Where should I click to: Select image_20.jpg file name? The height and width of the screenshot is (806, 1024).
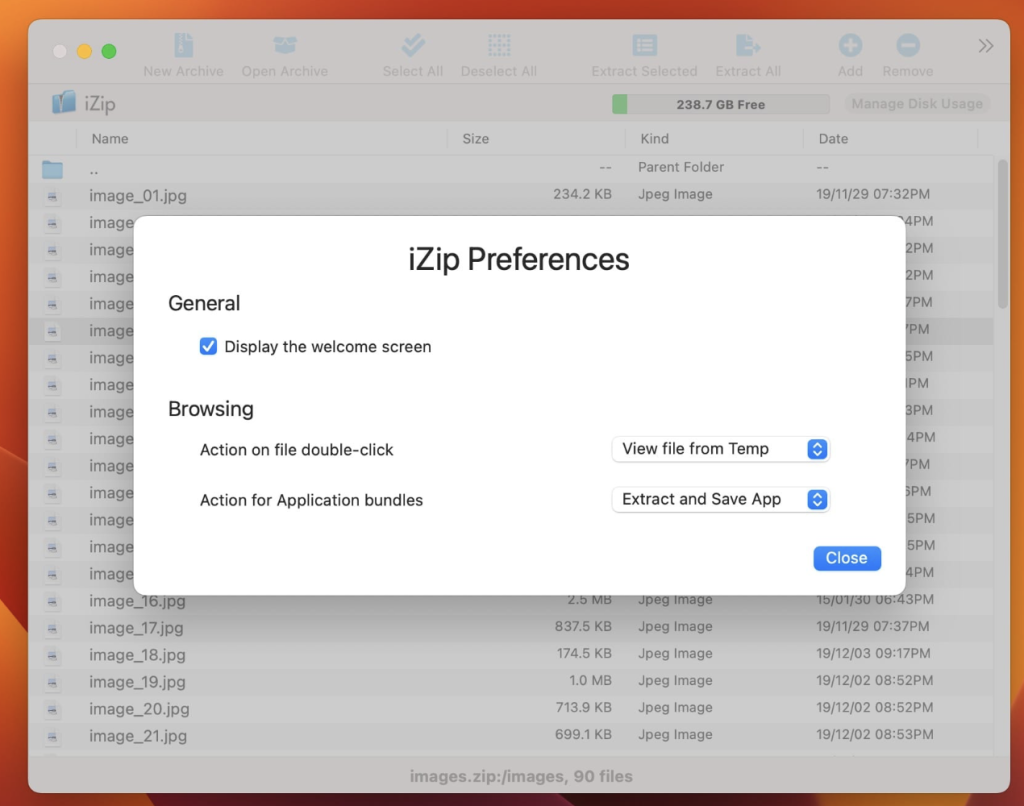pyautogui.click(x=139, y=709)
